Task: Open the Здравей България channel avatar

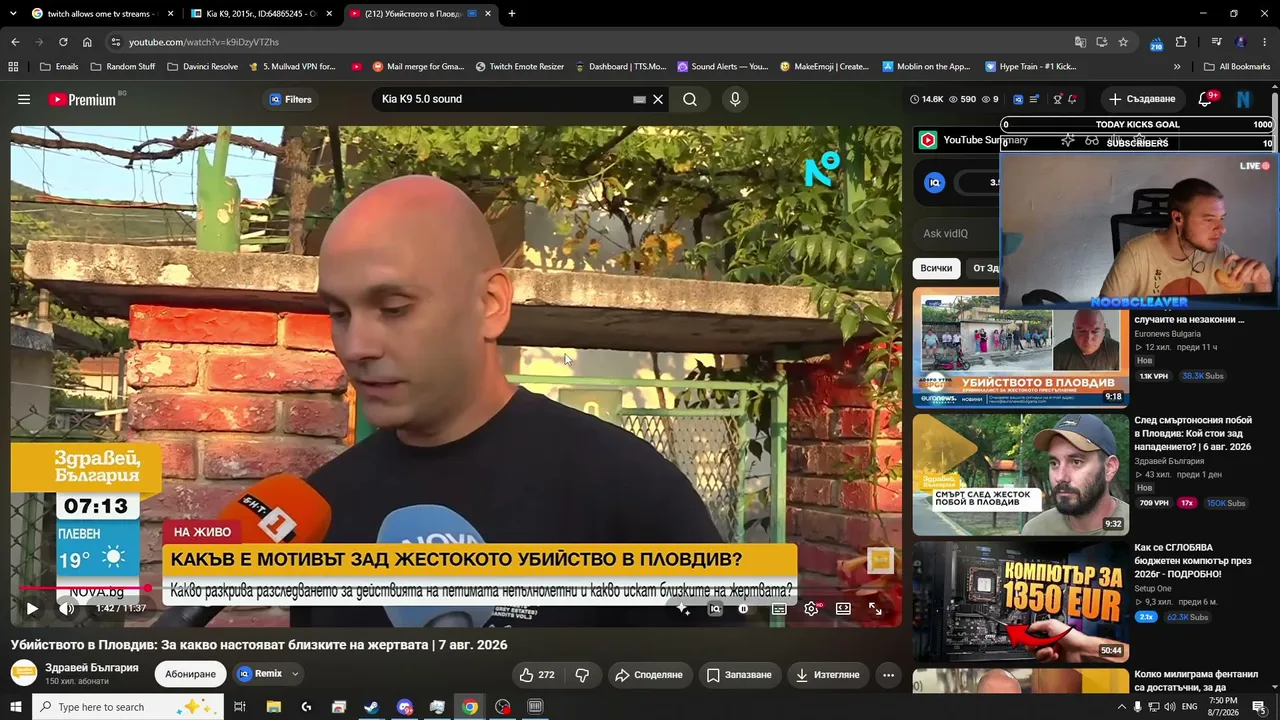Action: click(24, 673)
